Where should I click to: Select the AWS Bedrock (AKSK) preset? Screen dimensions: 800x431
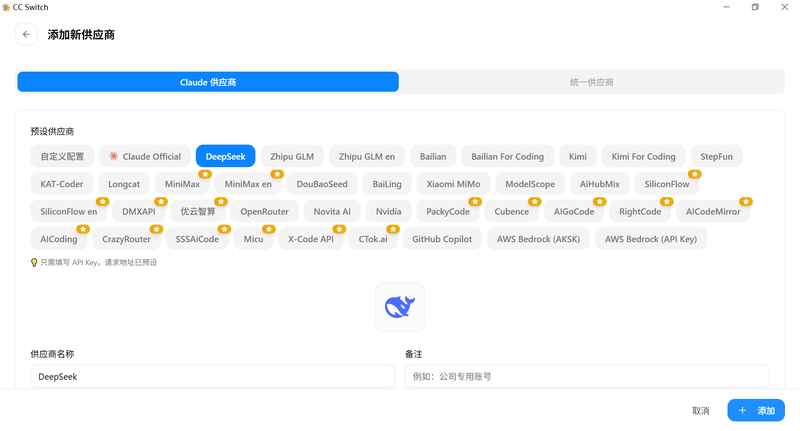pyautogui.click(x=538, y=239)
